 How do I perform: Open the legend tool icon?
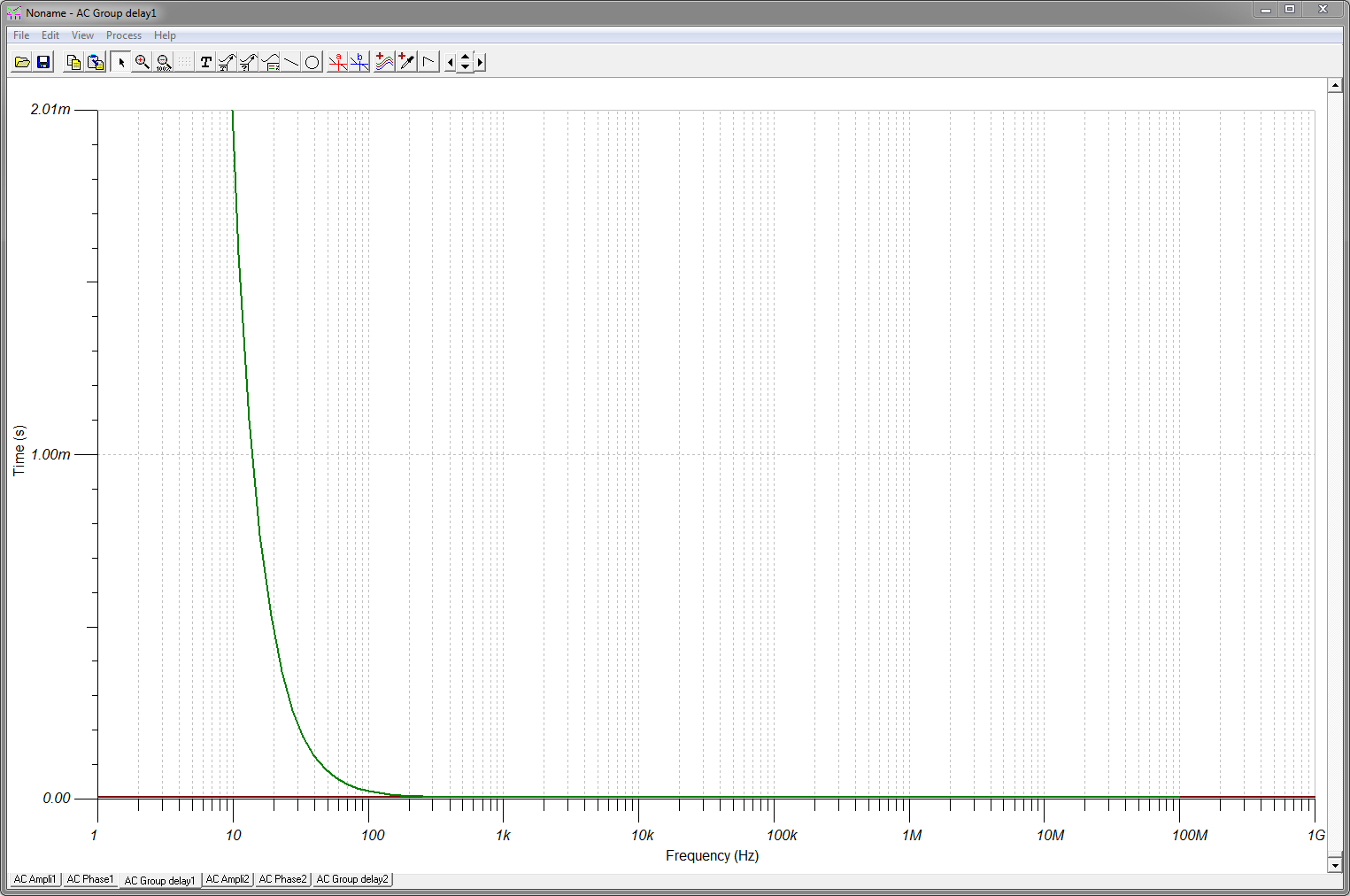pos(270,62)
